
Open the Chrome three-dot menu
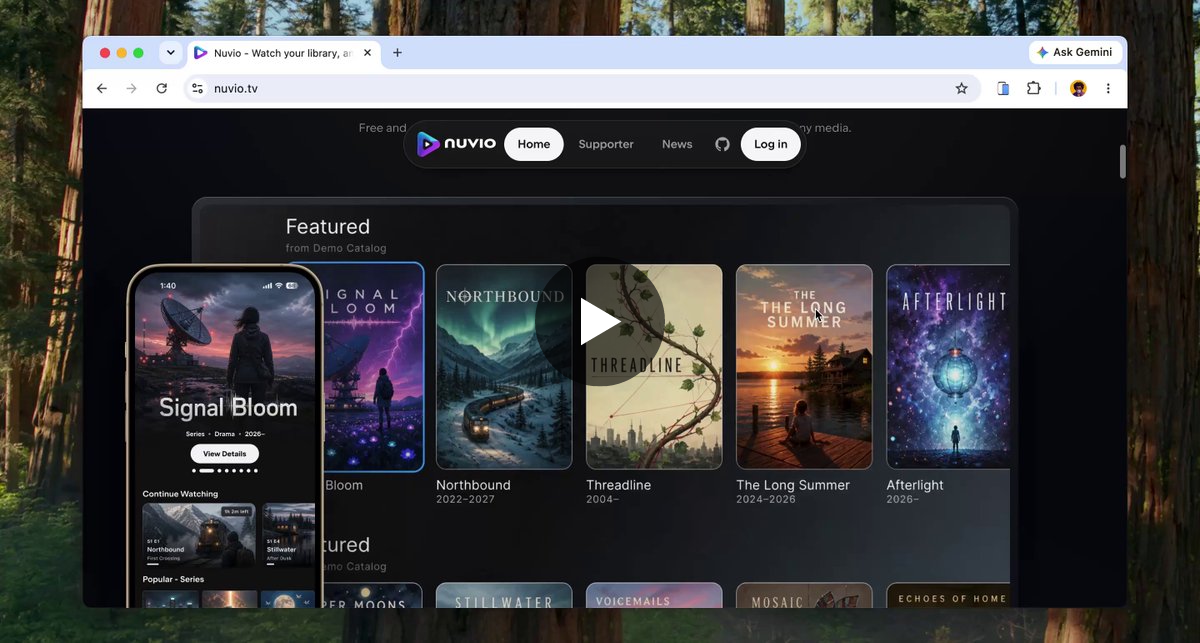[1108, 88]
